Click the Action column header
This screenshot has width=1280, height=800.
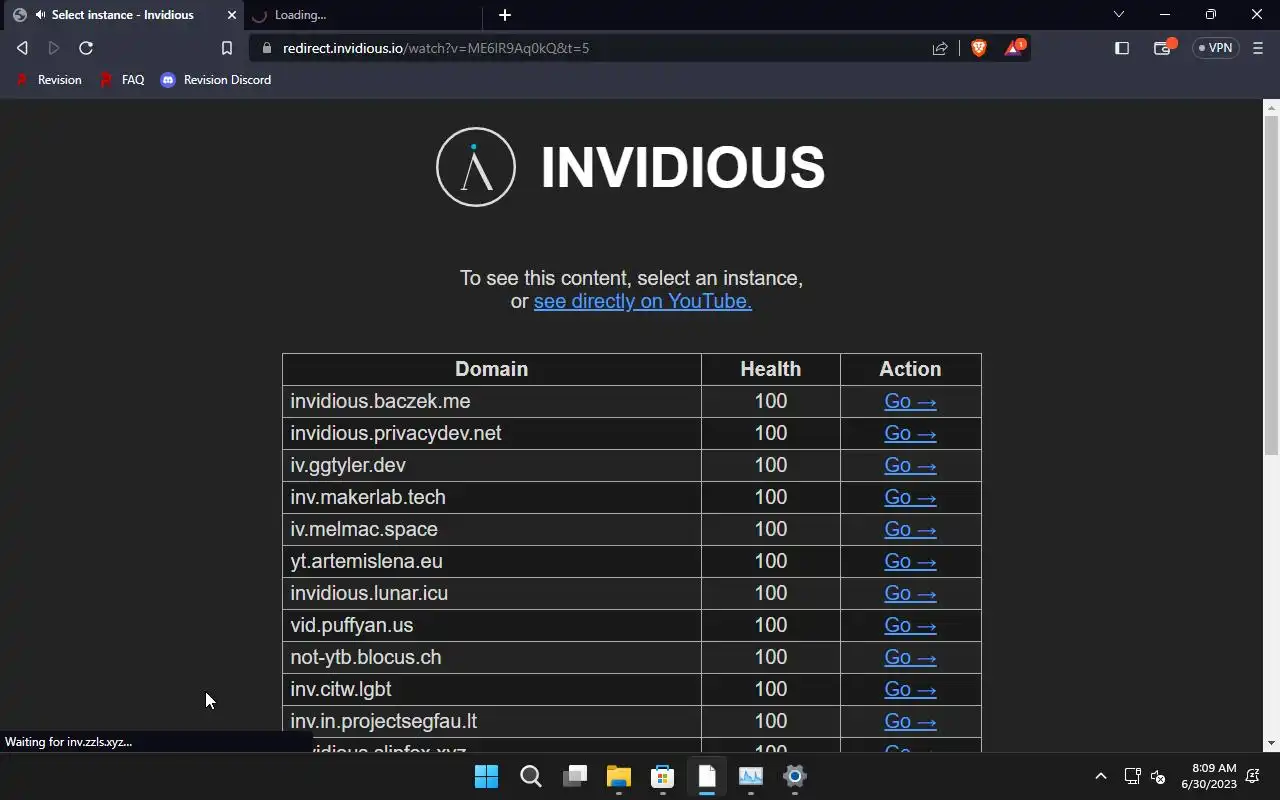(x=910, y=369)
